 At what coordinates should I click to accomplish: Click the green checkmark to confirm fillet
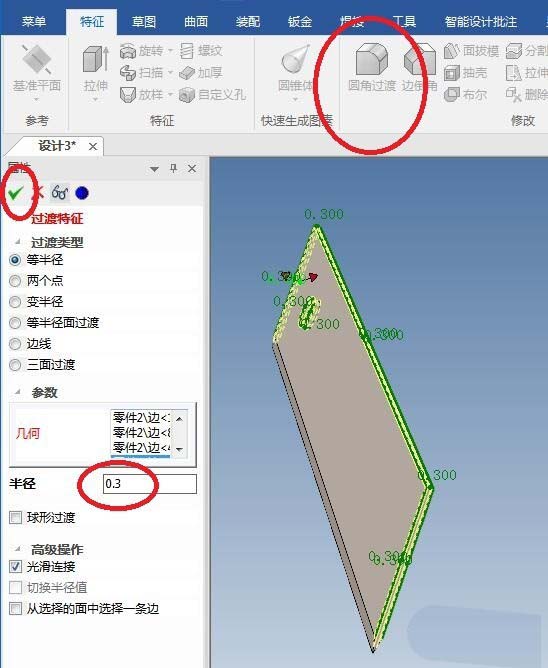click(x=15, y=193)
